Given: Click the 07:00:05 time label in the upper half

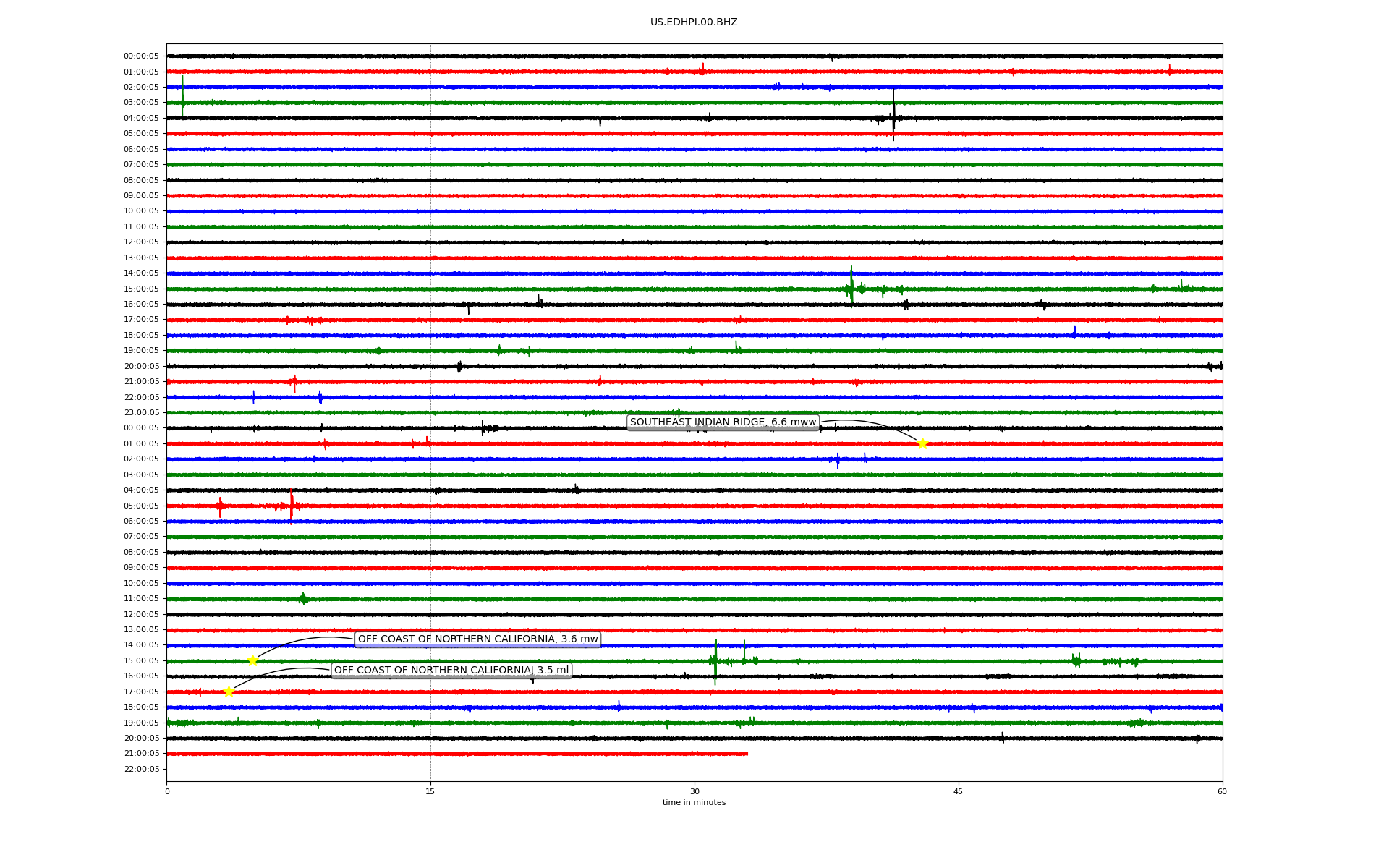Looking at the screenshot, I should (x=141, y=165).
